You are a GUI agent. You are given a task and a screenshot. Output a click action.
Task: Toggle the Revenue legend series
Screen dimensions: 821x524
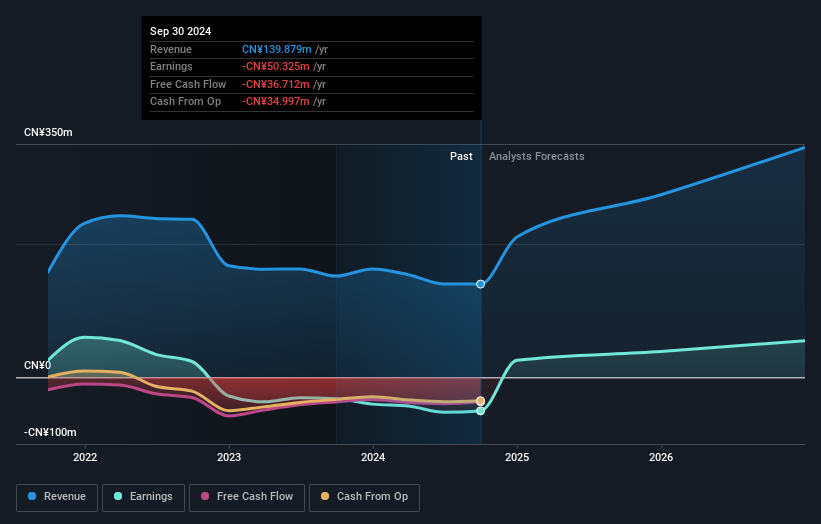tap(57, 497)
